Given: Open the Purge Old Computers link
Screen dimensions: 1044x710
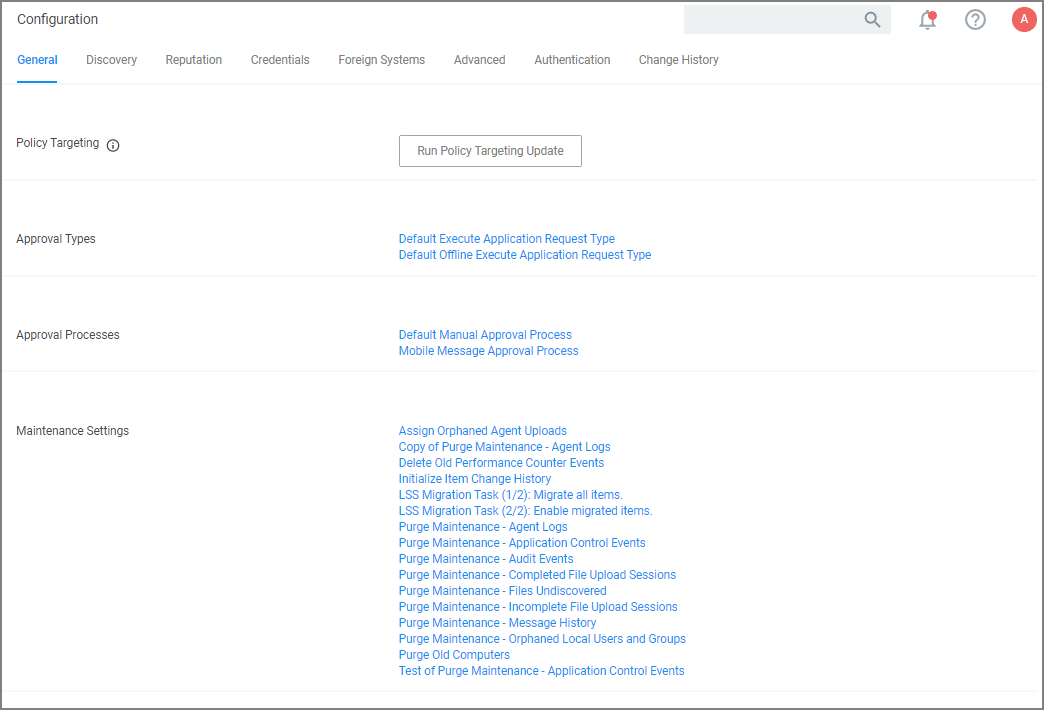Looking at the screenshot, I should (x=454, y=655).
